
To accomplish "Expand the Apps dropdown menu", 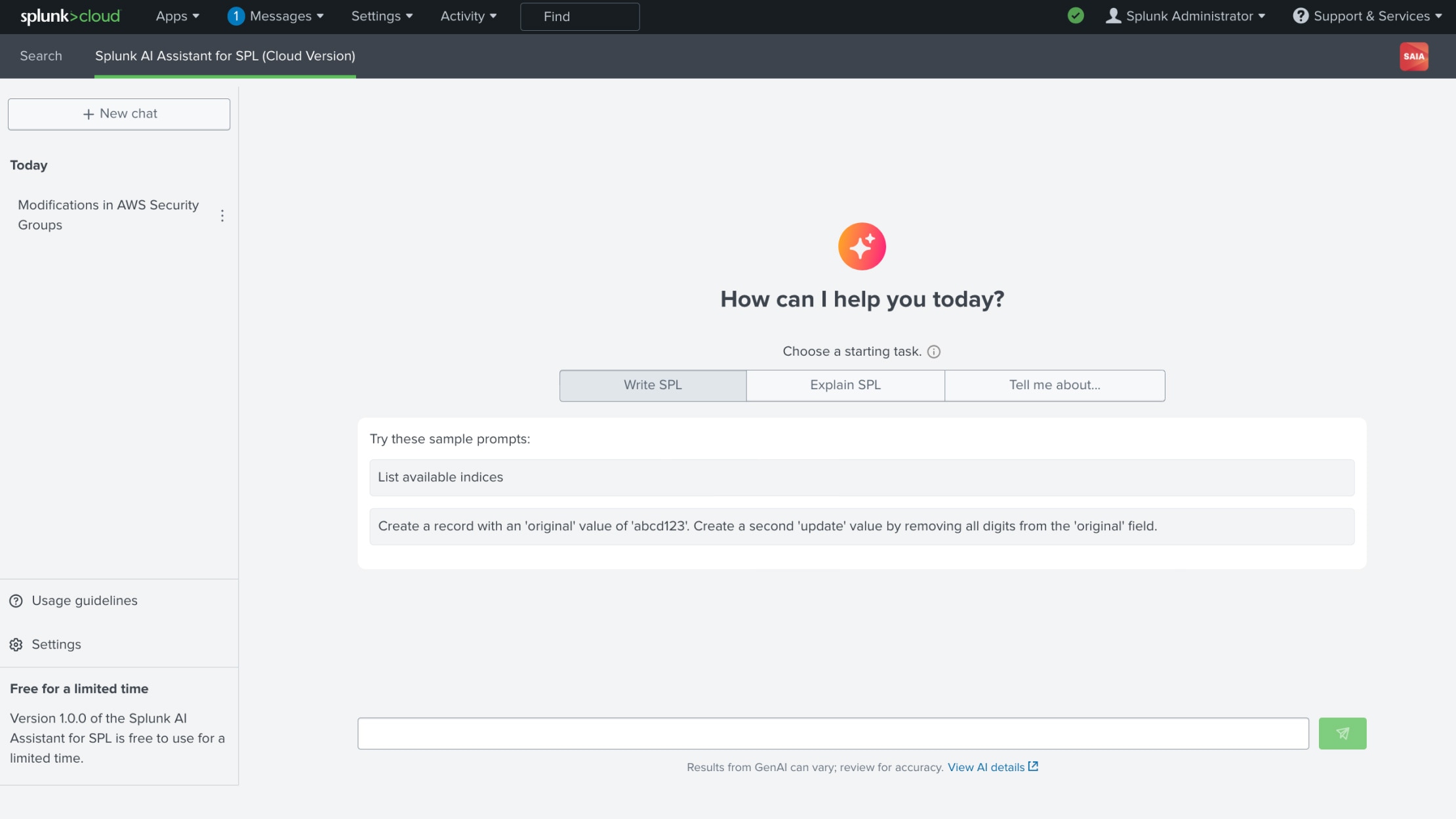I will [177, 16].
